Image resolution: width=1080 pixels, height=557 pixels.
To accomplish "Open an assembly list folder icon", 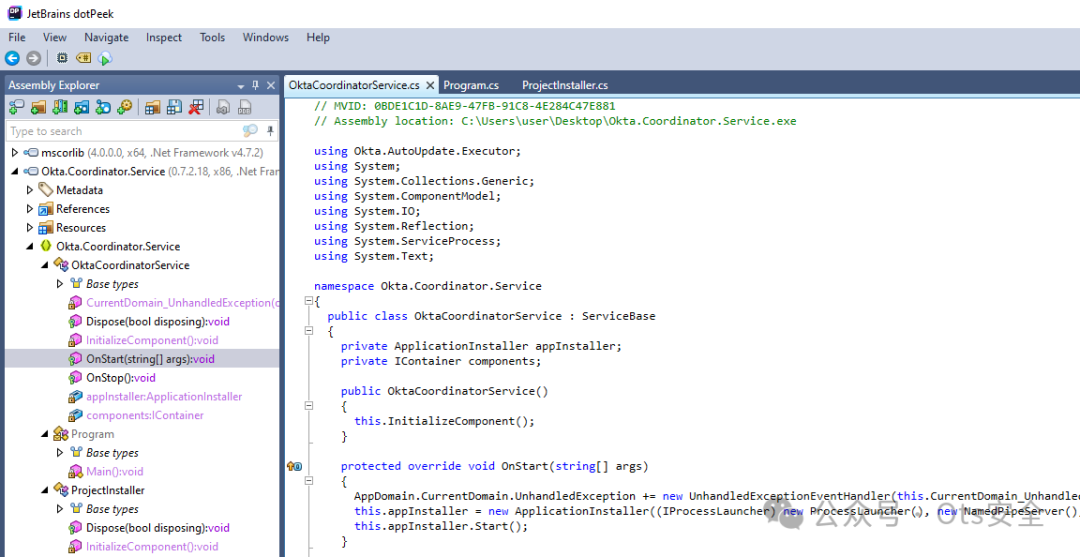I will click(152, 107).
